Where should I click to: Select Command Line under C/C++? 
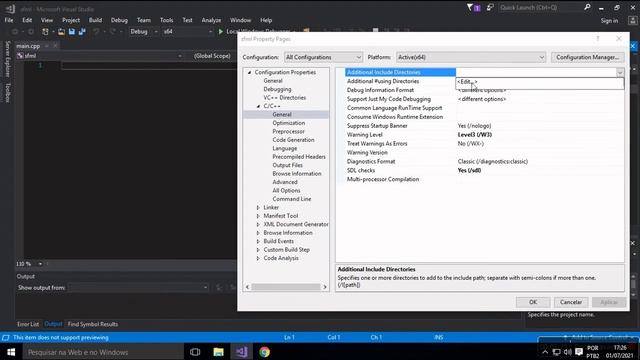(x=292, y=199)
